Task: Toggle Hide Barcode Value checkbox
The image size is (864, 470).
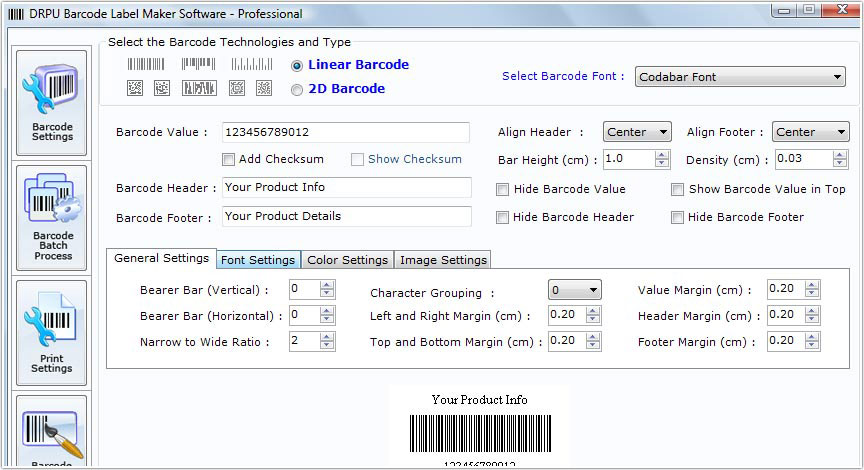Action: coord(502,190)
